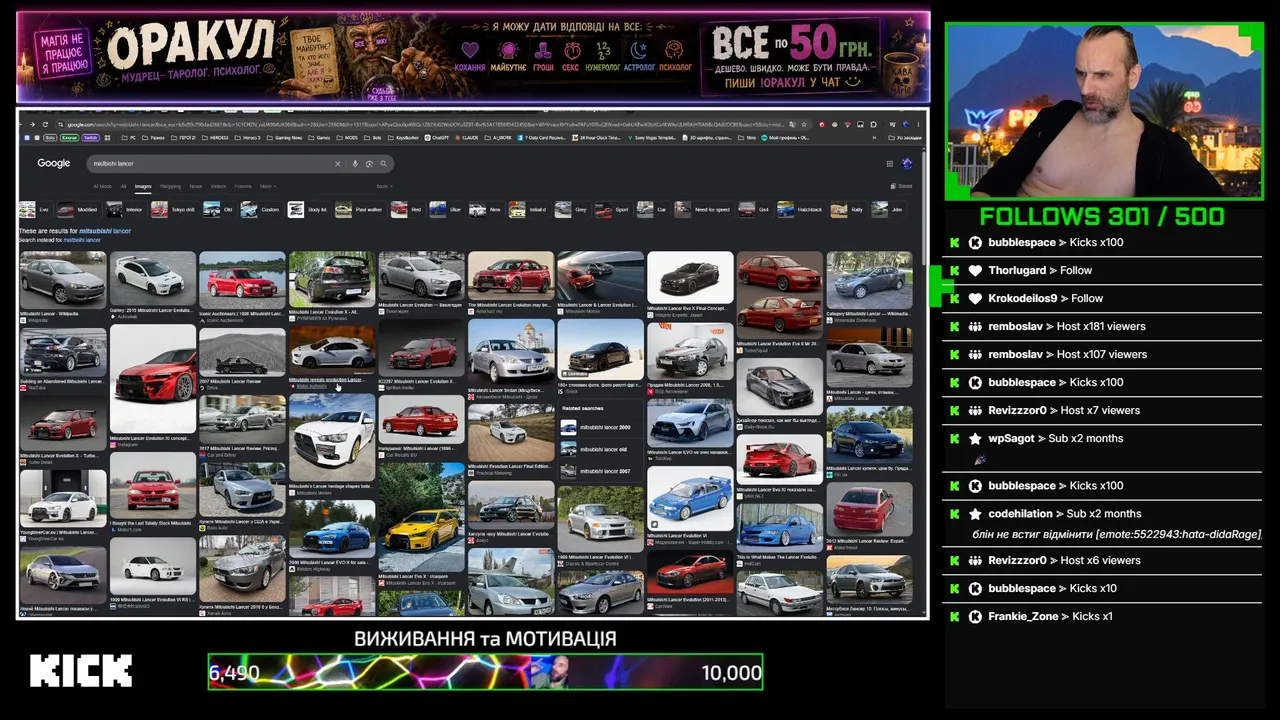Filter images by the Body kit chip
Image resolution: width=1280 pixels, height=720 pixels.
308,210
